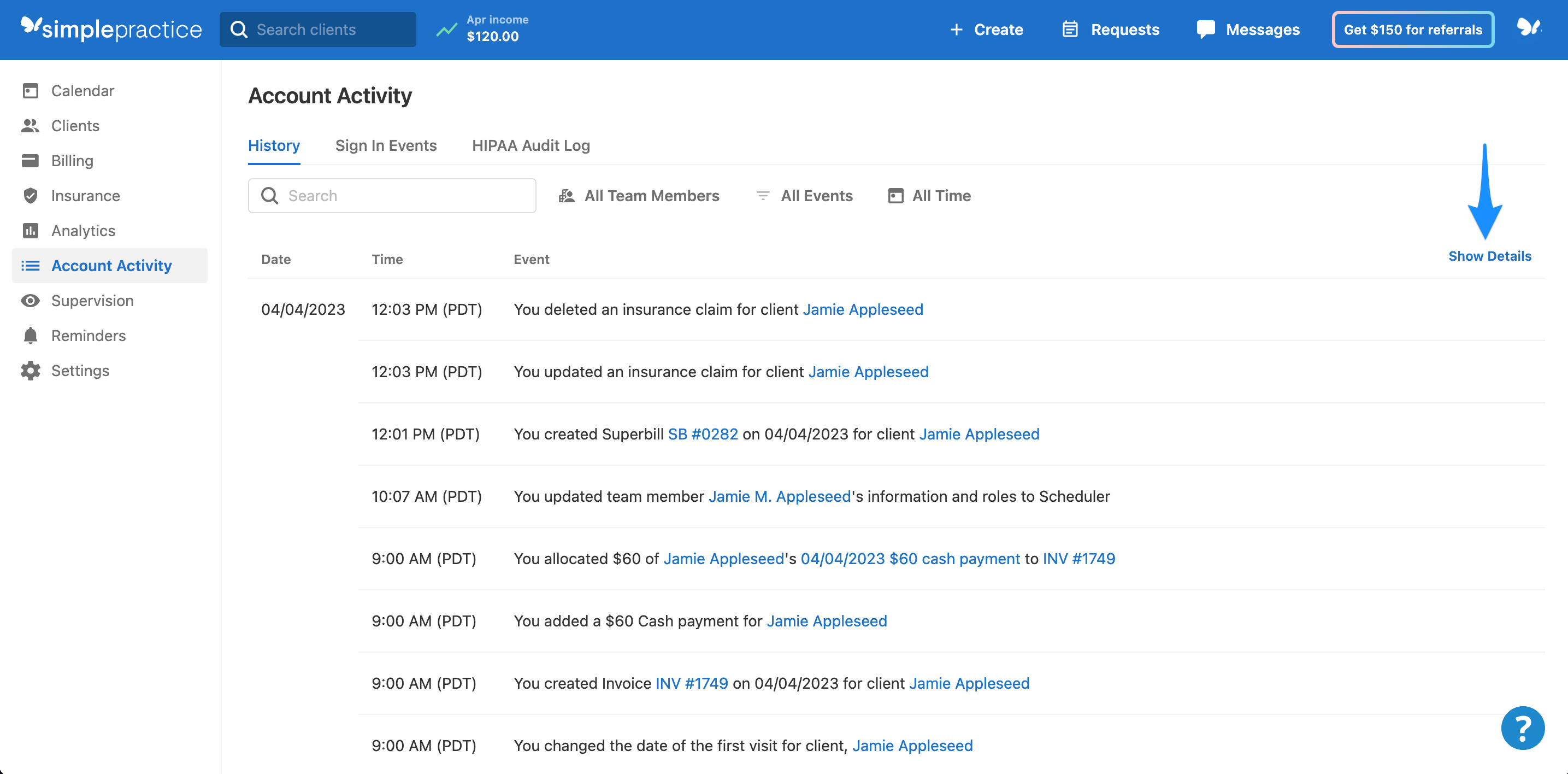The image size is (1568, 774).
Task: Select Clients in the sidebar
Action: click(x=75, y=126)
